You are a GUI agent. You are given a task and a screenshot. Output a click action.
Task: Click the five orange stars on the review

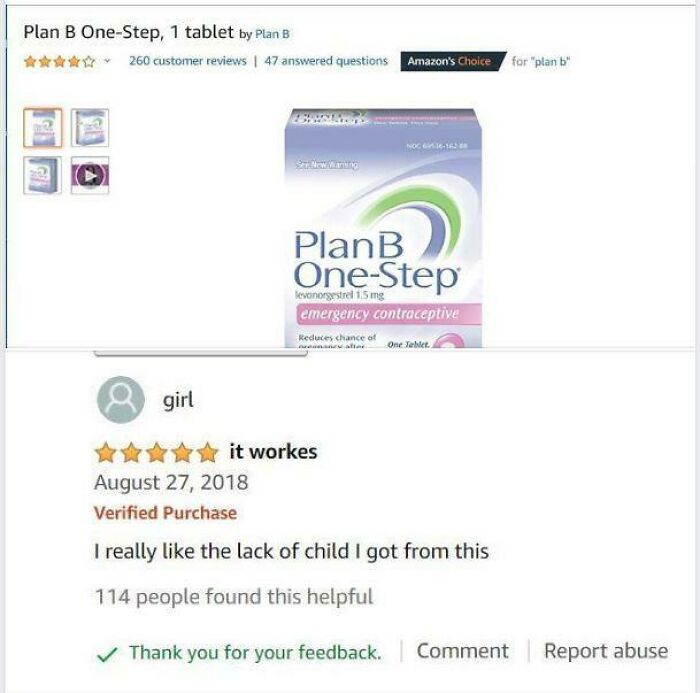click(156, 453)
